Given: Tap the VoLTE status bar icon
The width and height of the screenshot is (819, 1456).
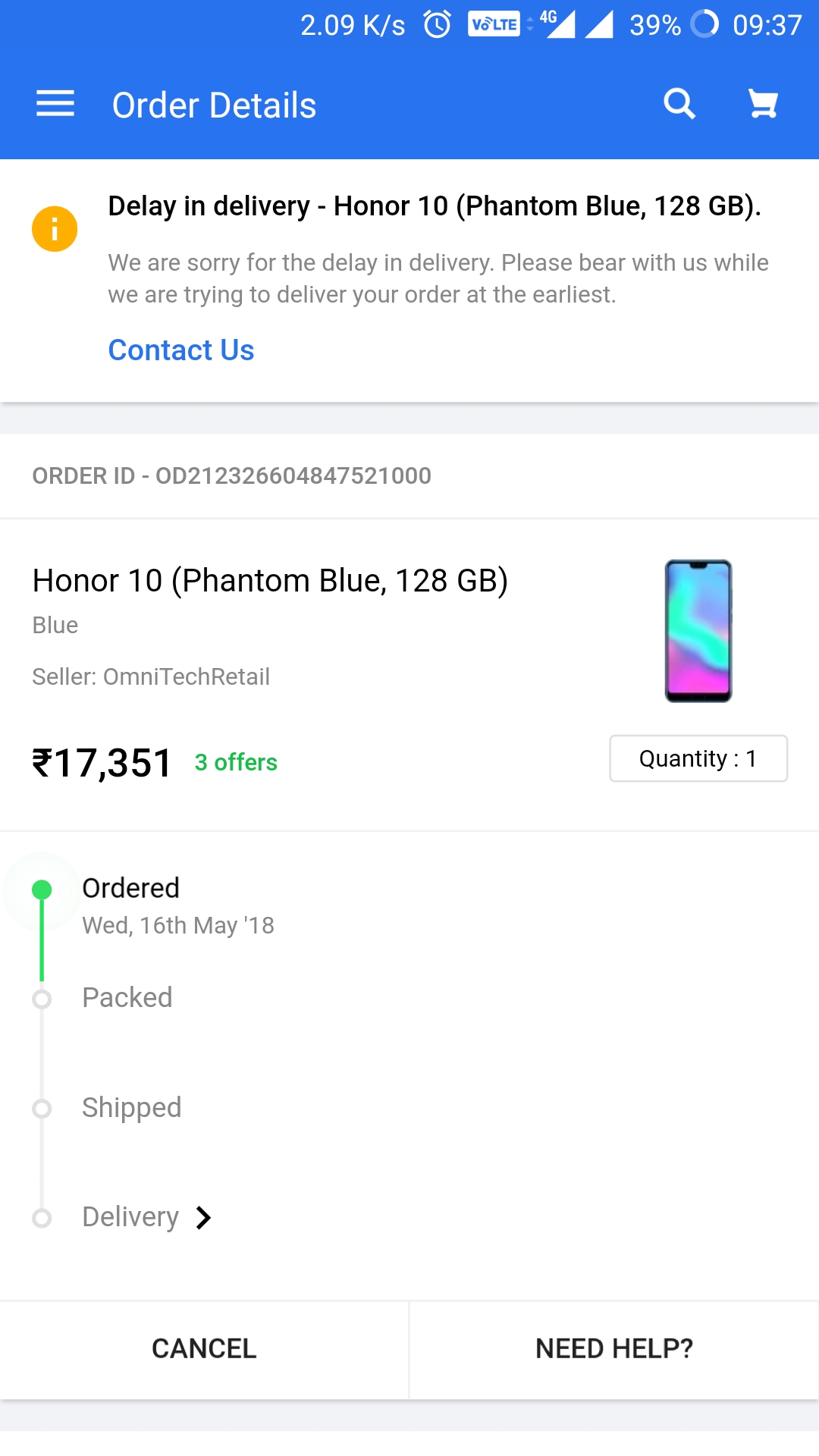Looking at the screenshot, I should click(x=494, y=24).
